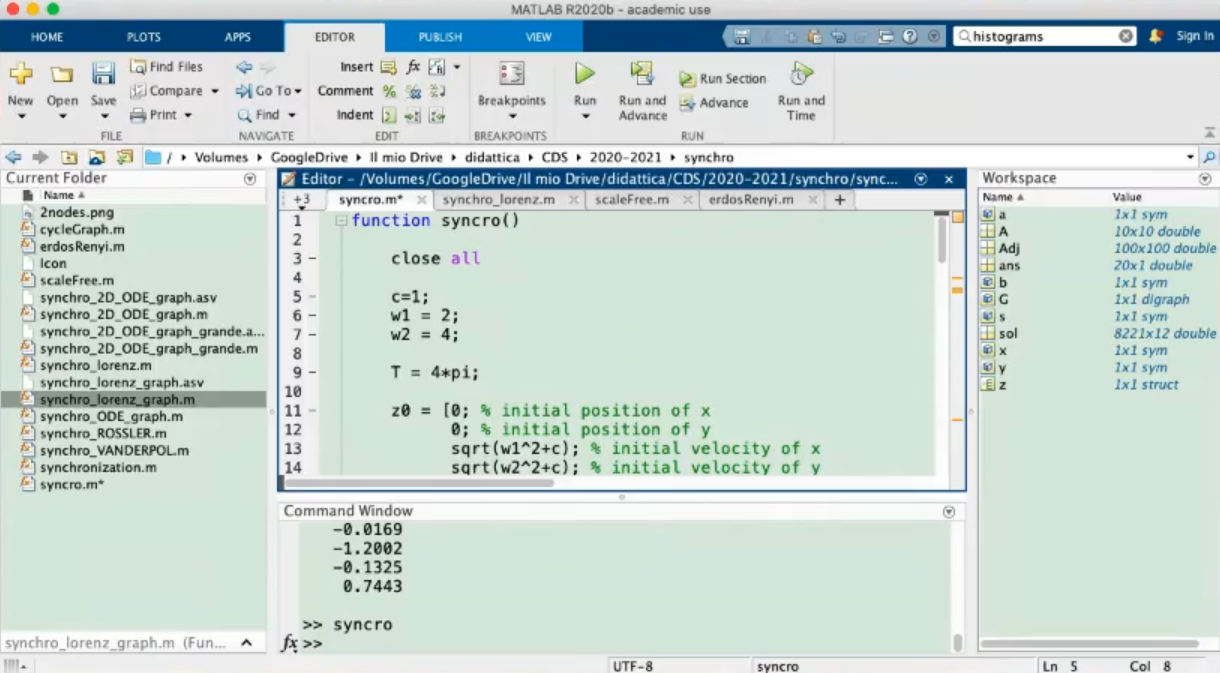This screenshot has height=673, width=1220.
Task: Clear the histograms search field
Action: click(x=1126, y=36)
